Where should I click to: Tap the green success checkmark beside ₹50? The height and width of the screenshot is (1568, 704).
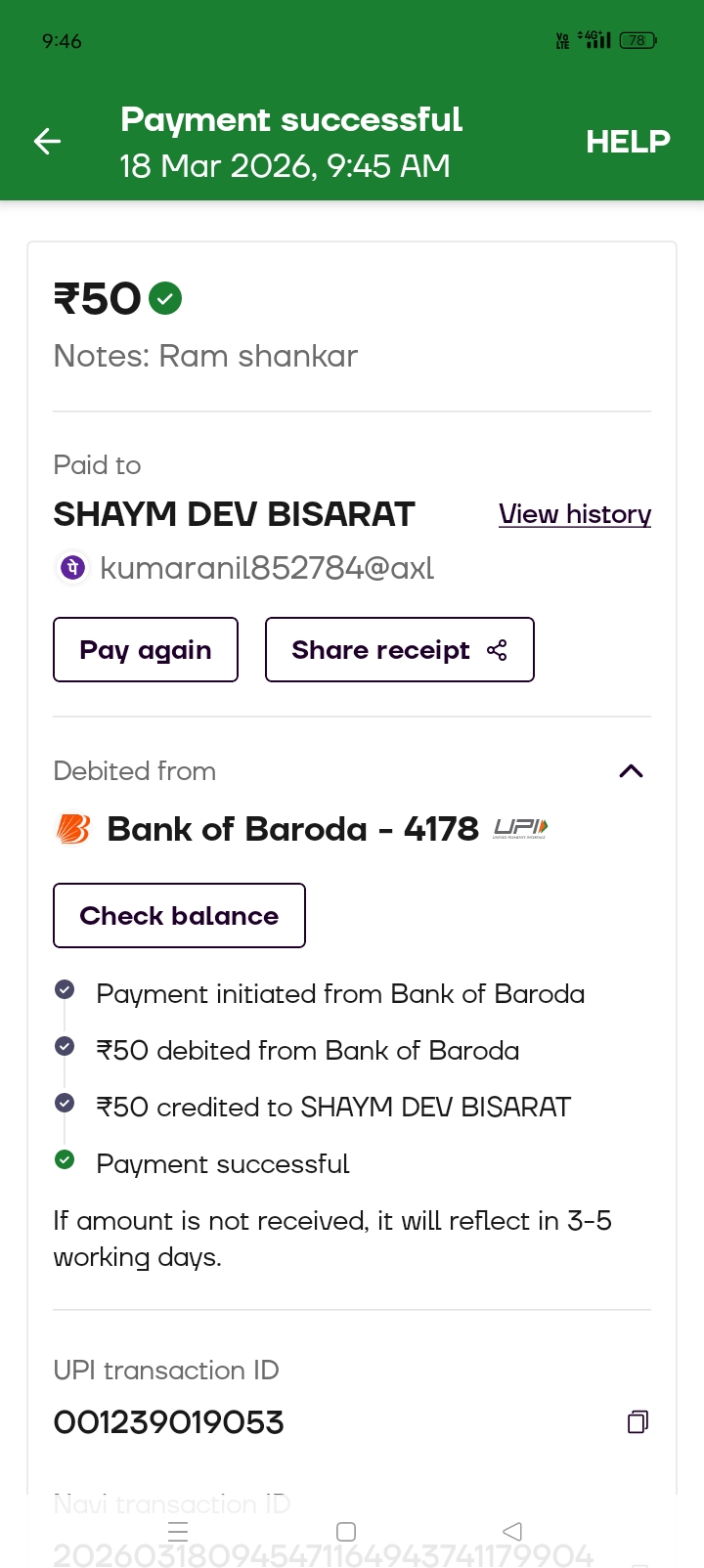(x=165, y=298)
